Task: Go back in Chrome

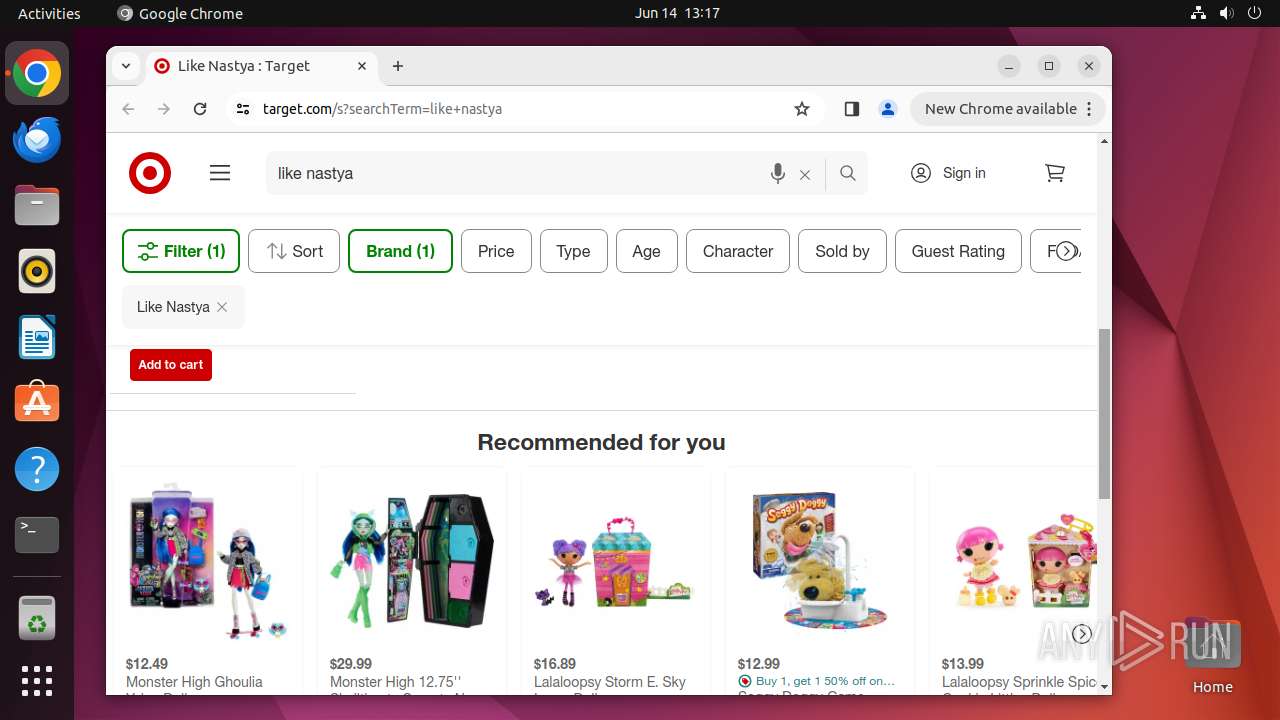Action: tap(128, 109)
